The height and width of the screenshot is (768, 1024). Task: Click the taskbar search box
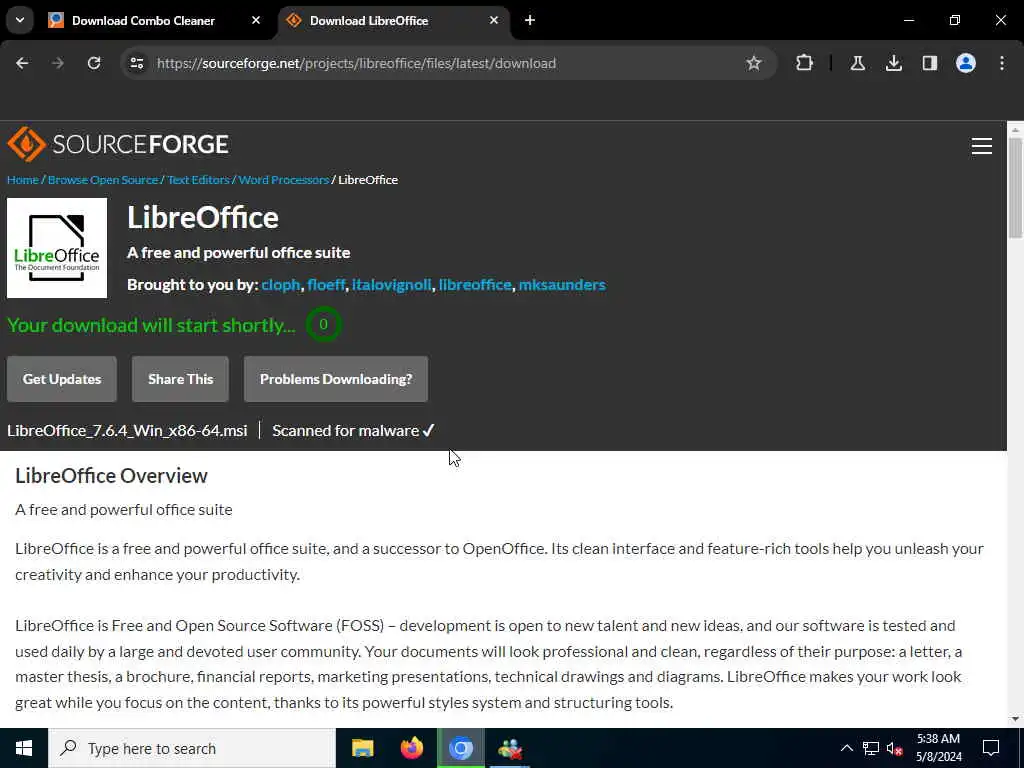192,748
